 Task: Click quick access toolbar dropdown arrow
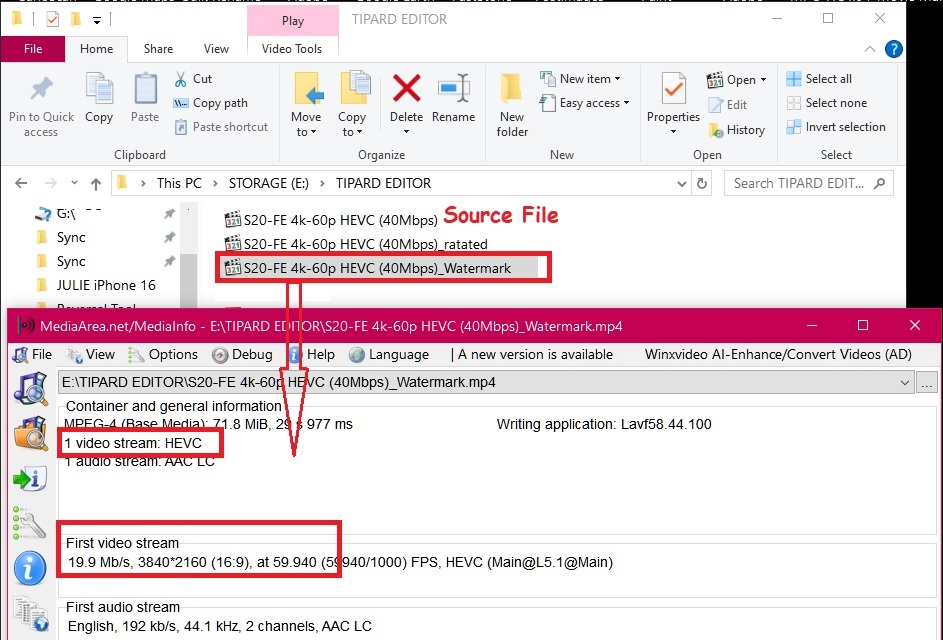pyautogui.click(x=97, y=20)
